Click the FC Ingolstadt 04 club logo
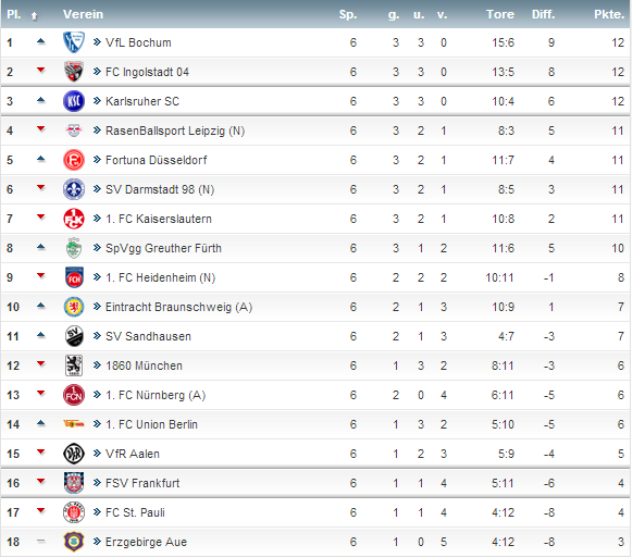Screen dimensions: 632x557 74,72
